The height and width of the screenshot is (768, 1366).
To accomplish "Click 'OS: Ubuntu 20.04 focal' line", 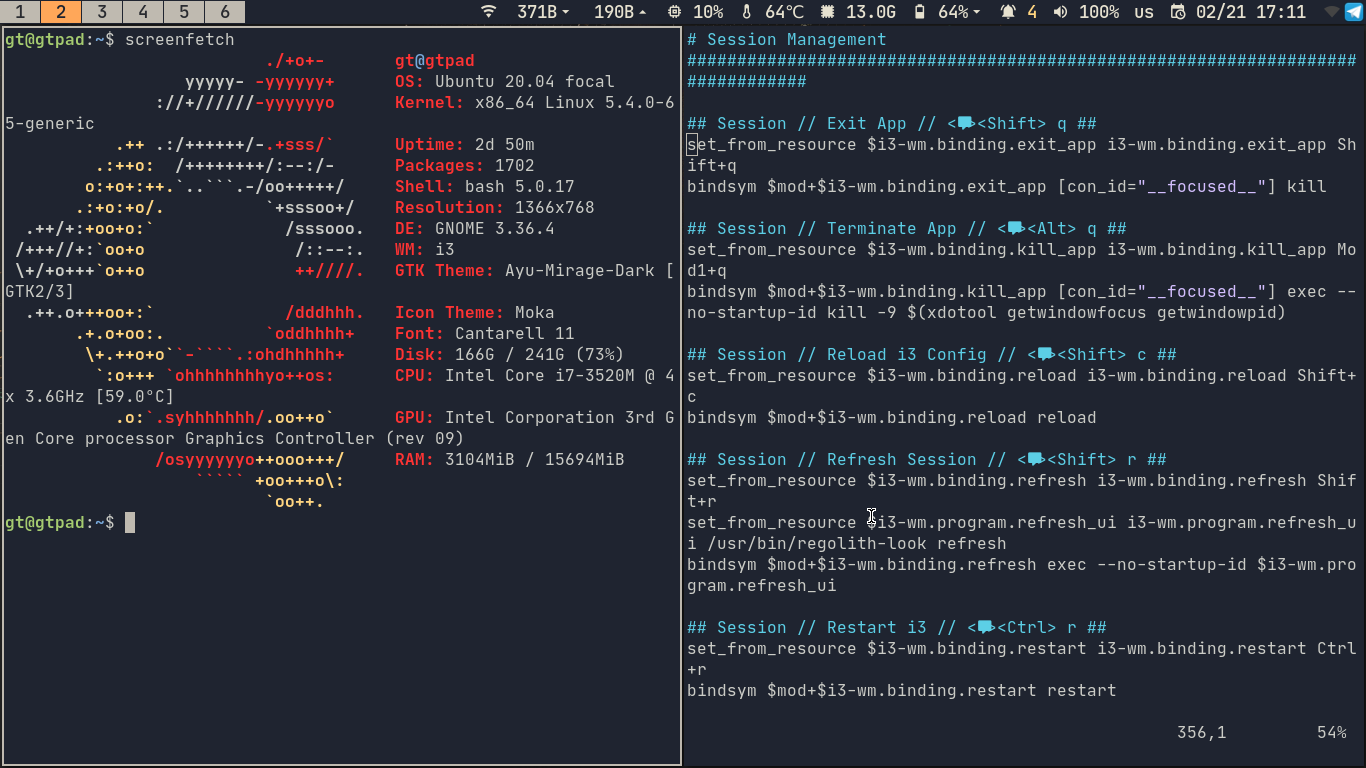I will tap(505, 82).
